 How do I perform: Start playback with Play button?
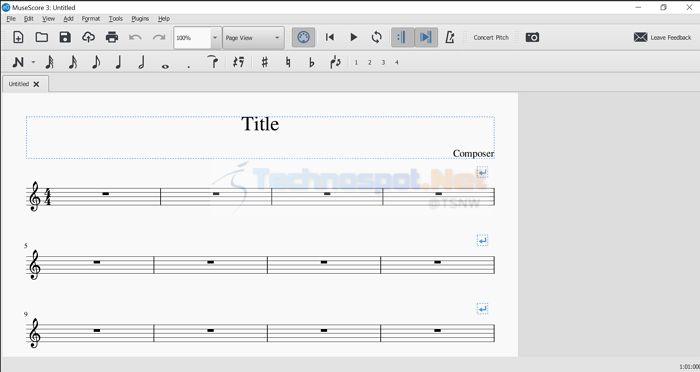pyautogui.click(x=353, y=38)
